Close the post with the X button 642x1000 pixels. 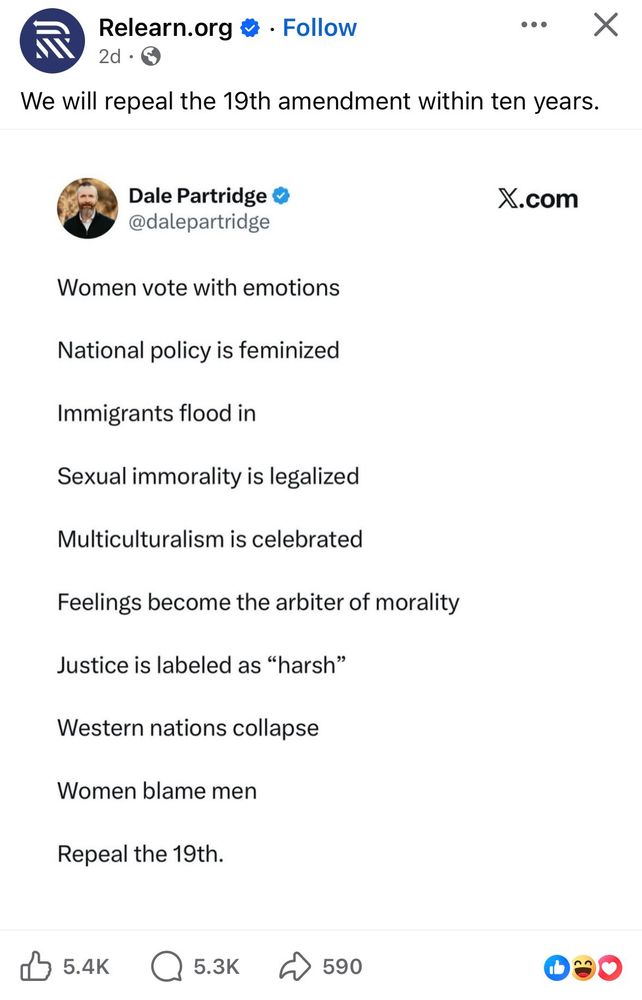point(605,24)
